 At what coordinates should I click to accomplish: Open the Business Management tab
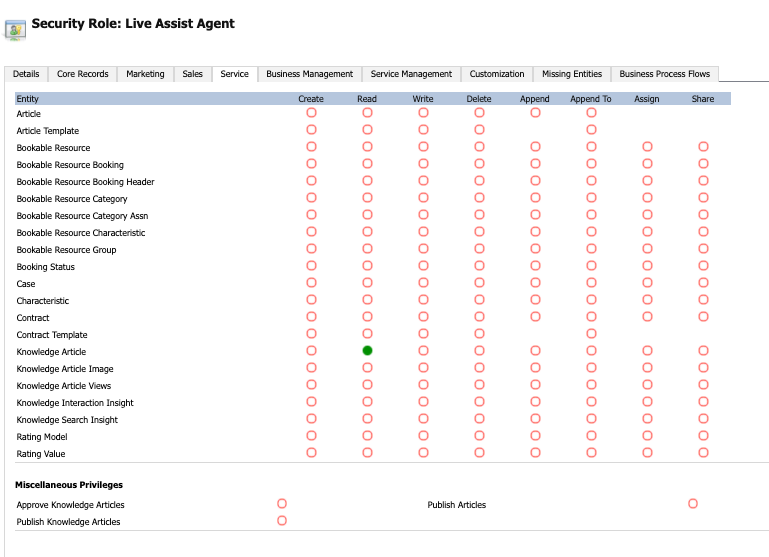(309, 74)
